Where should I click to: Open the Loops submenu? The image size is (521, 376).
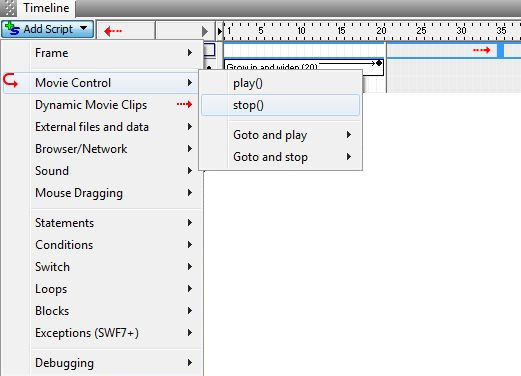[103, 289]
